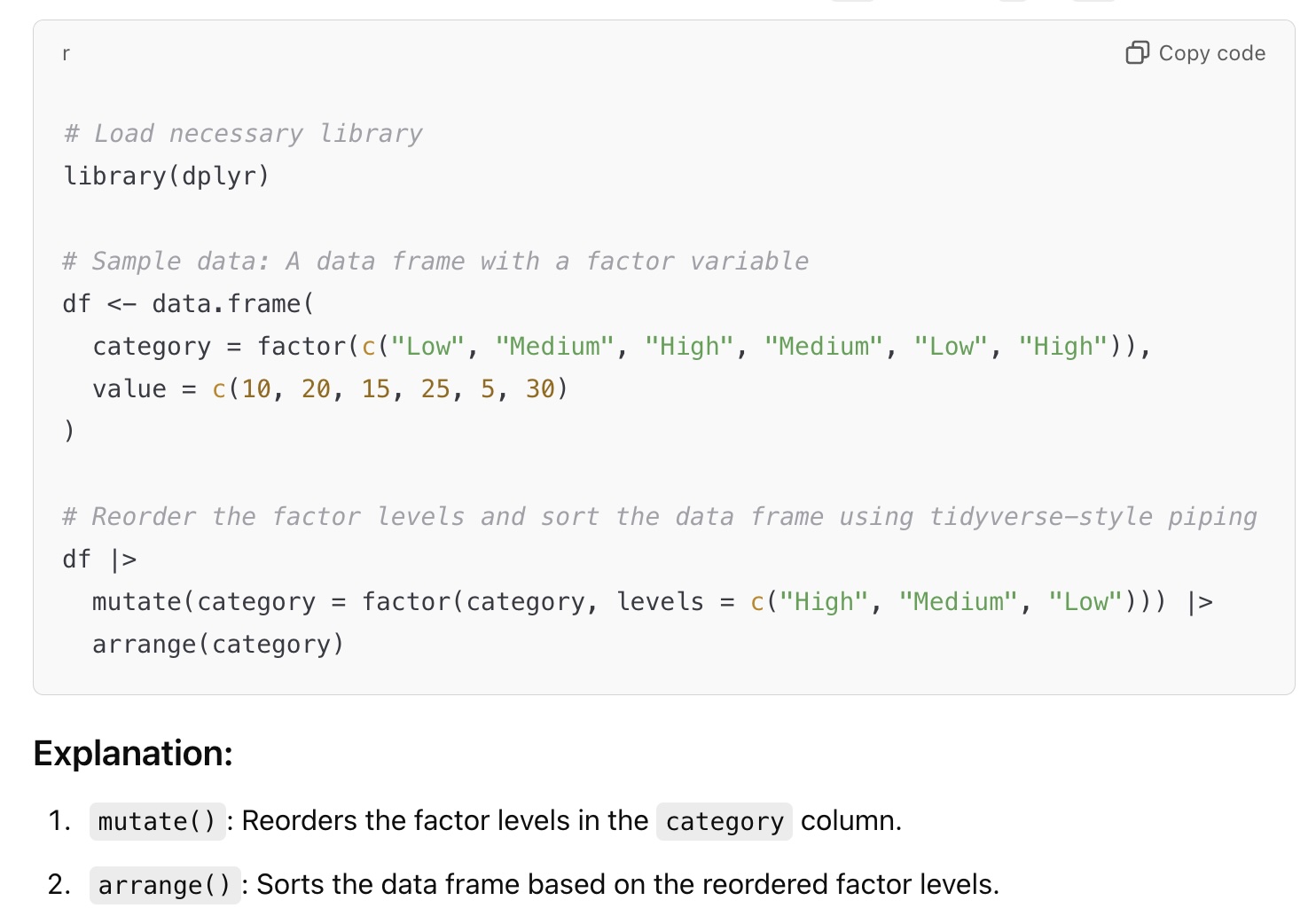
Task: Click the arrange() inline code chip
Action: tap(165, 885)
